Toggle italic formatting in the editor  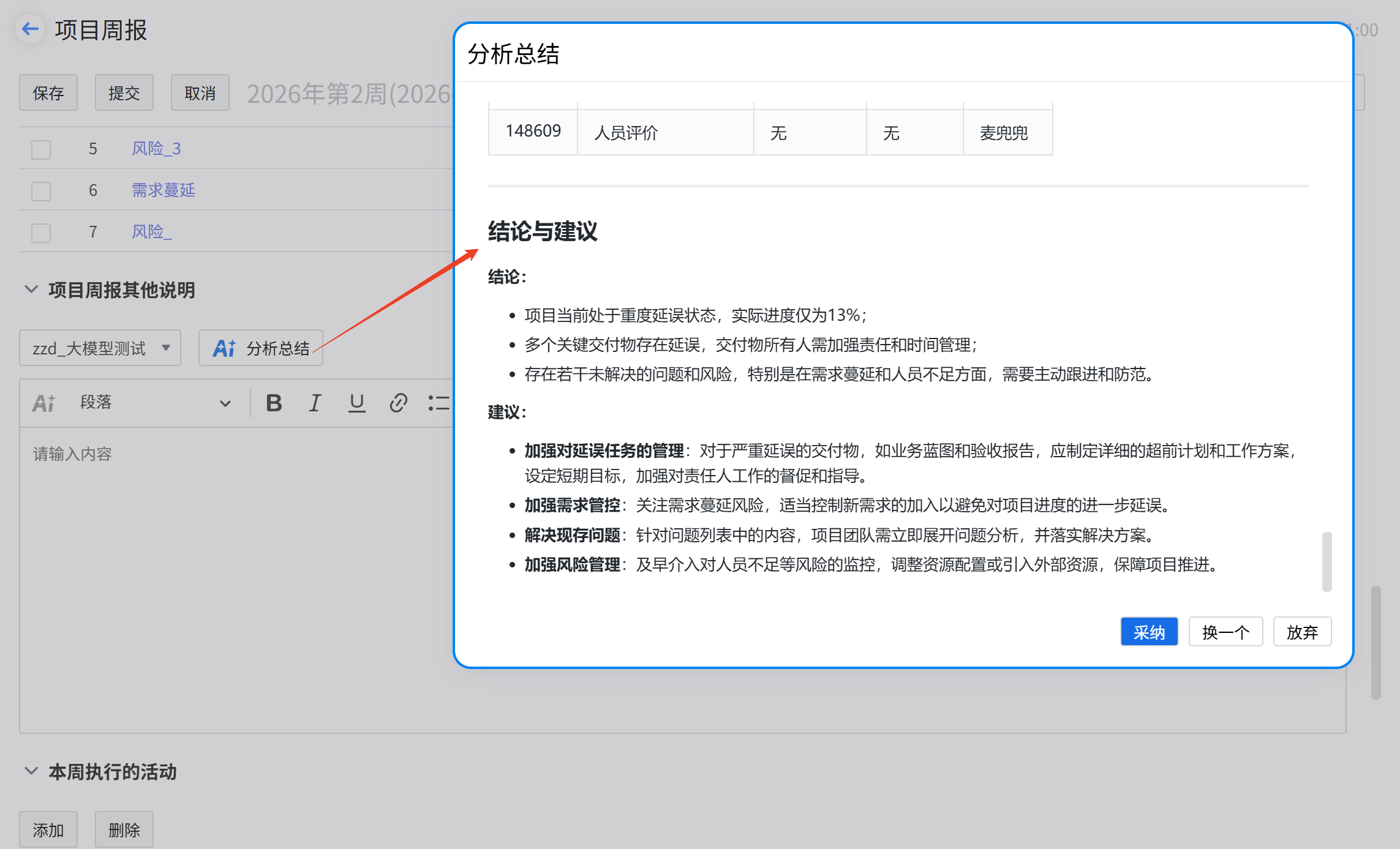click(315, 403)
